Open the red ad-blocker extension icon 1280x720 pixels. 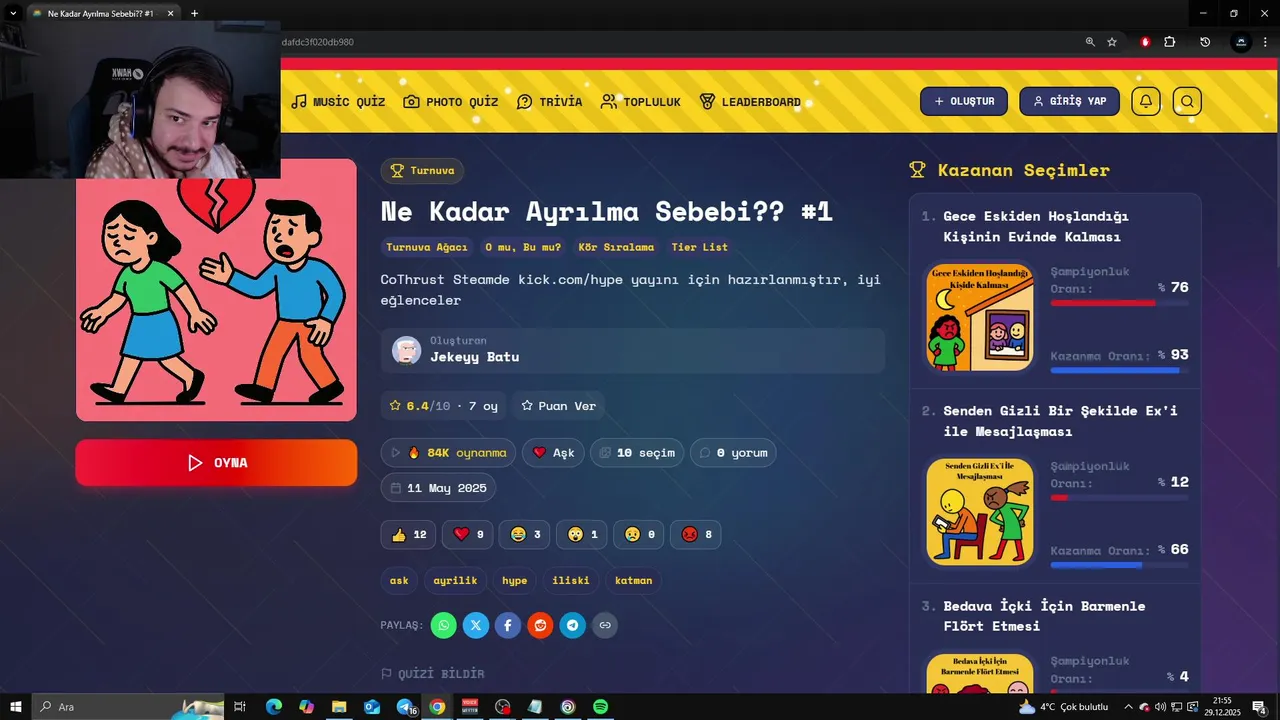(1145, 42)
